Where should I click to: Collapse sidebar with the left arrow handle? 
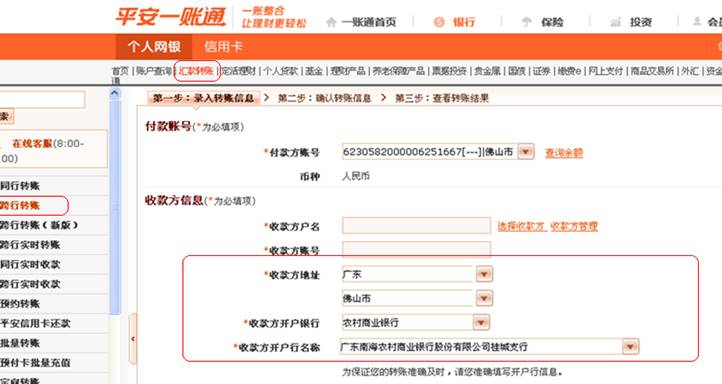pyautogui.click(x=133, y=339)
